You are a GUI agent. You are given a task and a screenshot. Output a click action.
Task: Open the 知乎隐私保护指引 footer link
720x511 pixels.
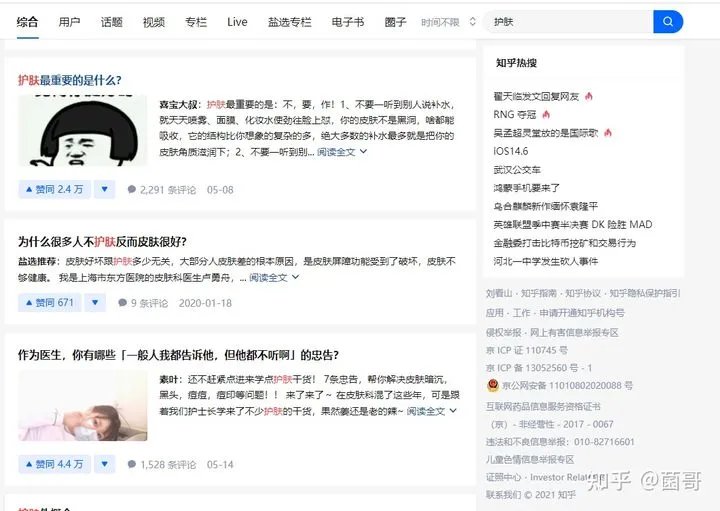coord(645,293)
